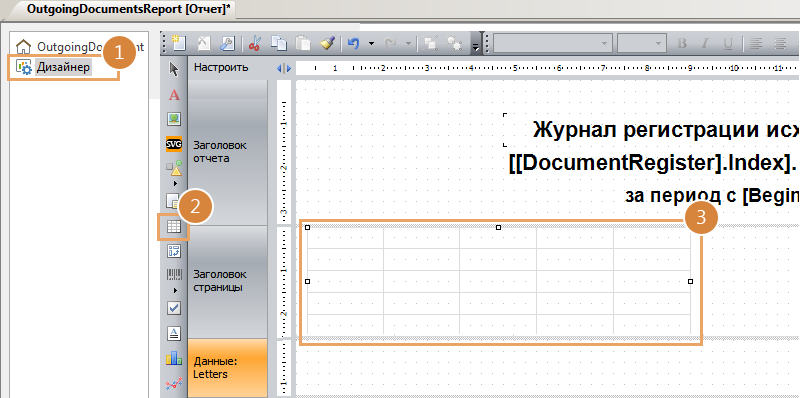Click the copy icon
800x398 pixels.
(x=279, y=44)
